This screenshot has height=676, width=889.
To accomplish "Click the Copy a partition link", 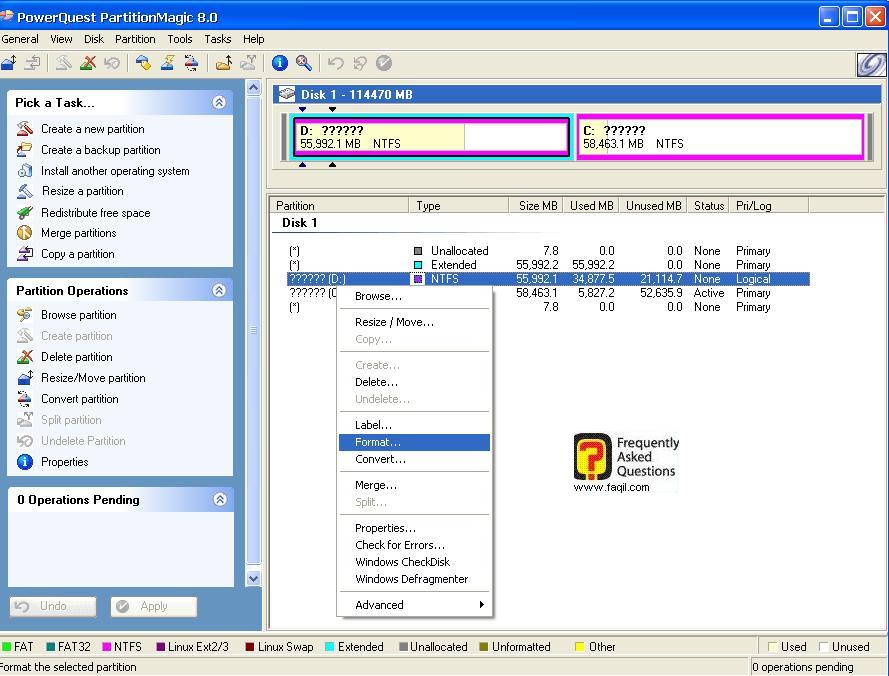I will point(77,254).
